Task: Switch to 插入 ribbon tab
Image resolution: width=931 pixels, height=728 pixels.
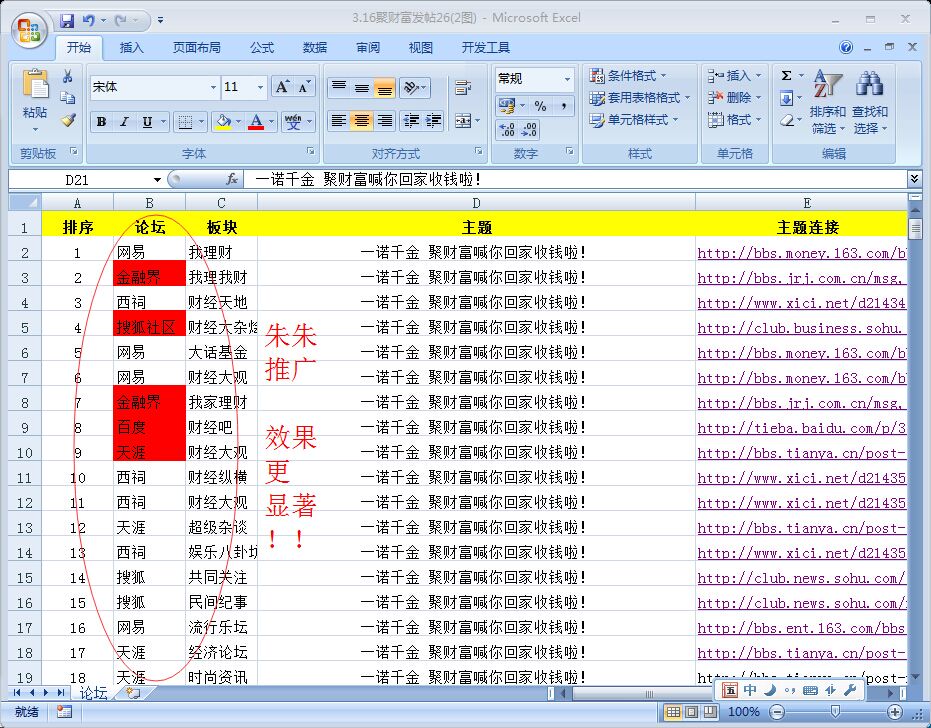Action: point(132,48)
